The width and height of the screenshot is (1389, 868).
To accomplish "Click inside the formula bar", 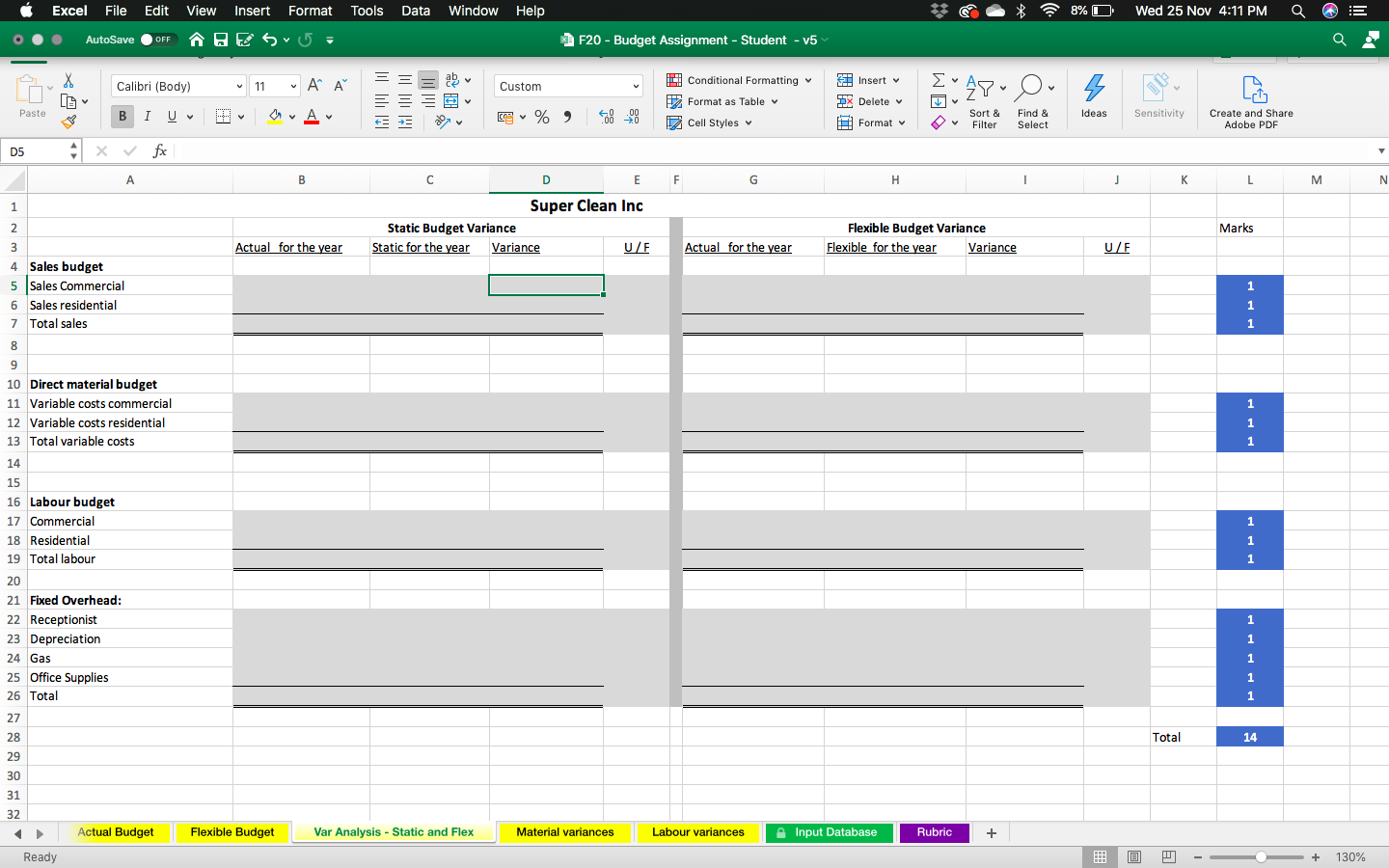I will point(579,150).
